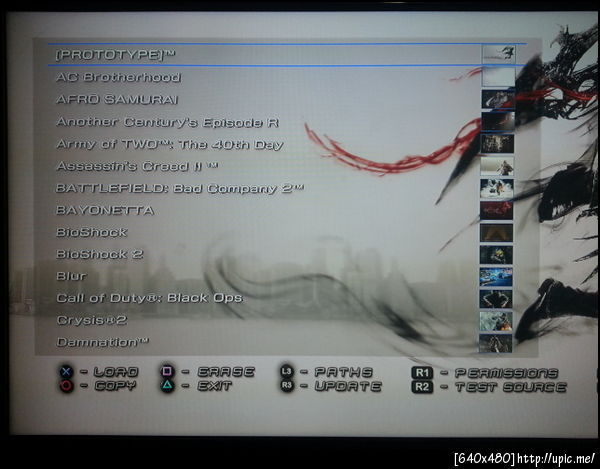
Task: Highlight BAYONETTA in the list
Action: (x=105, y=210)
